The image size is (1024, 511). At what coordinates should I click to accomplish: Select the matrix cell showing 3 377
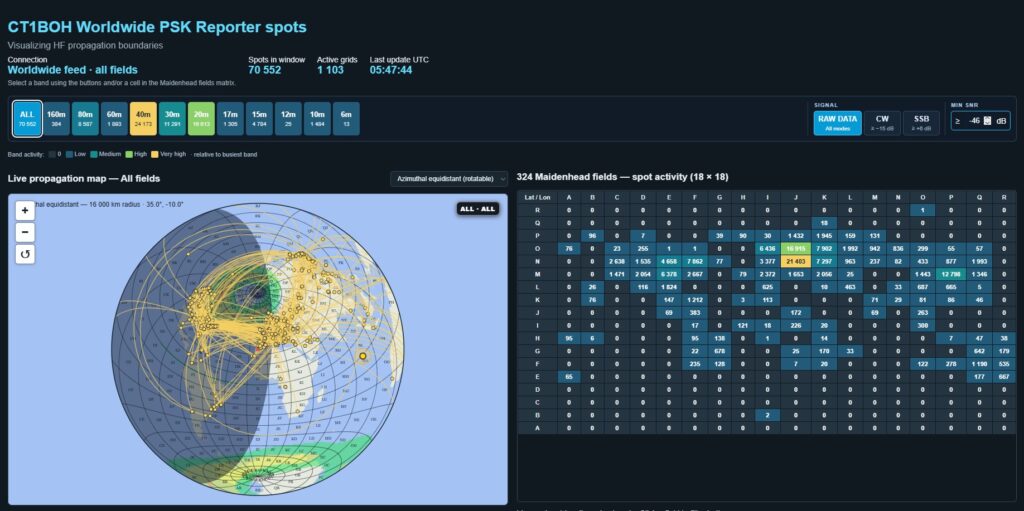[x=767, y=261]
